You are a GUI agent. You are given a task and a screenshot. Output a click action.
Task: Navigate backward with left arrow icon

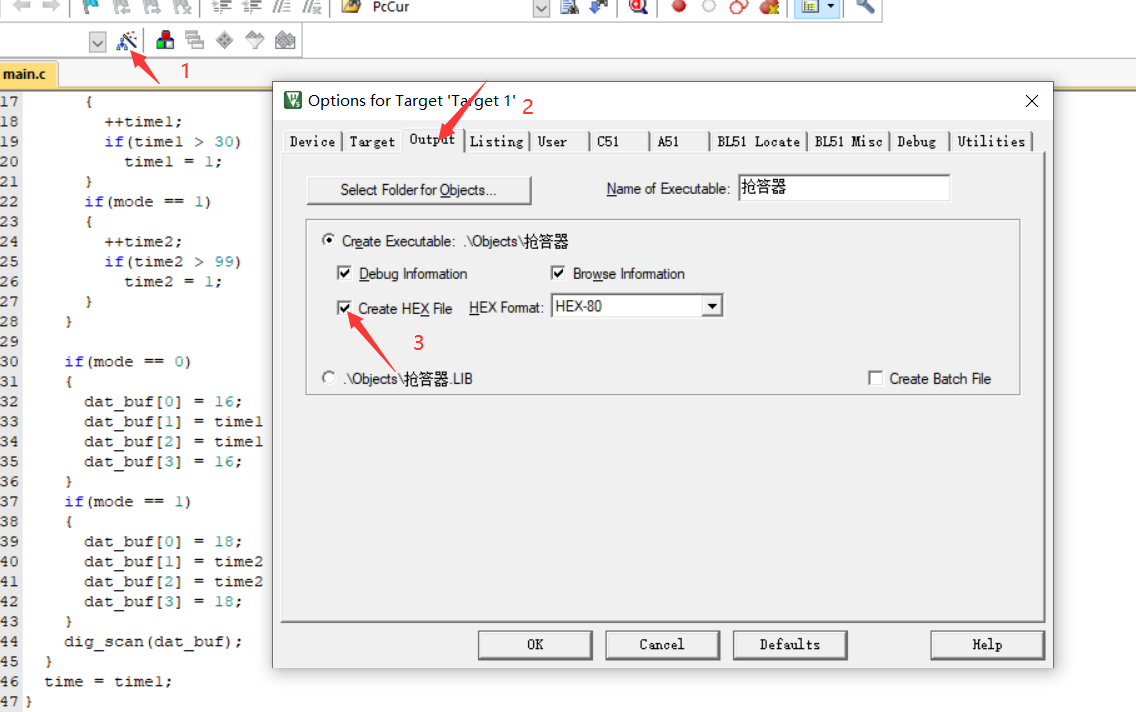22,6
